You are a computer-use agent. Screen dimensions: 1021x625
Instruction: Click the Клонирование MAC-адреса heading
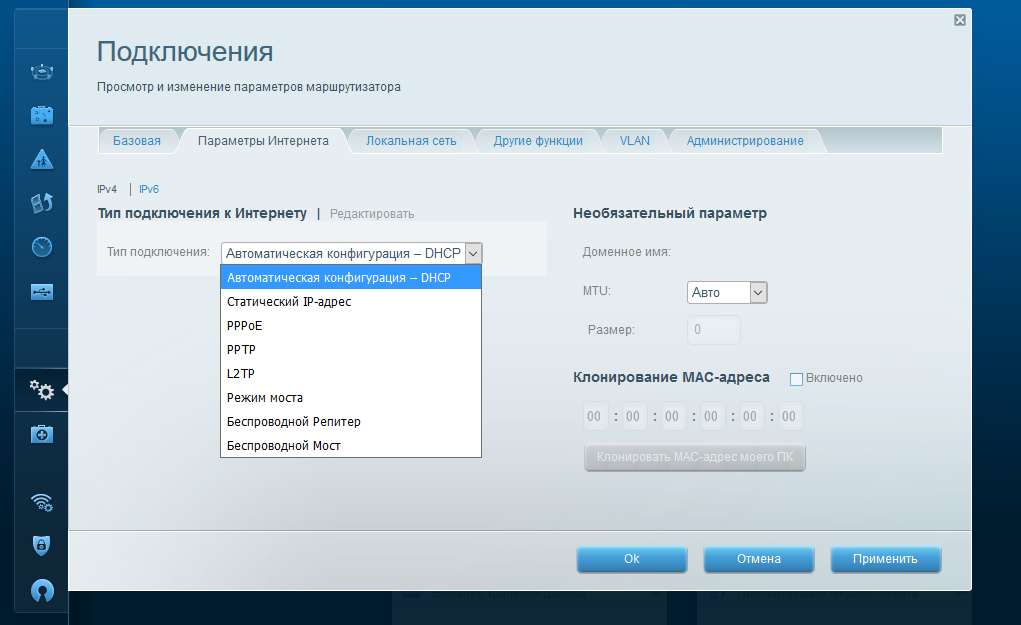point(671,377)
